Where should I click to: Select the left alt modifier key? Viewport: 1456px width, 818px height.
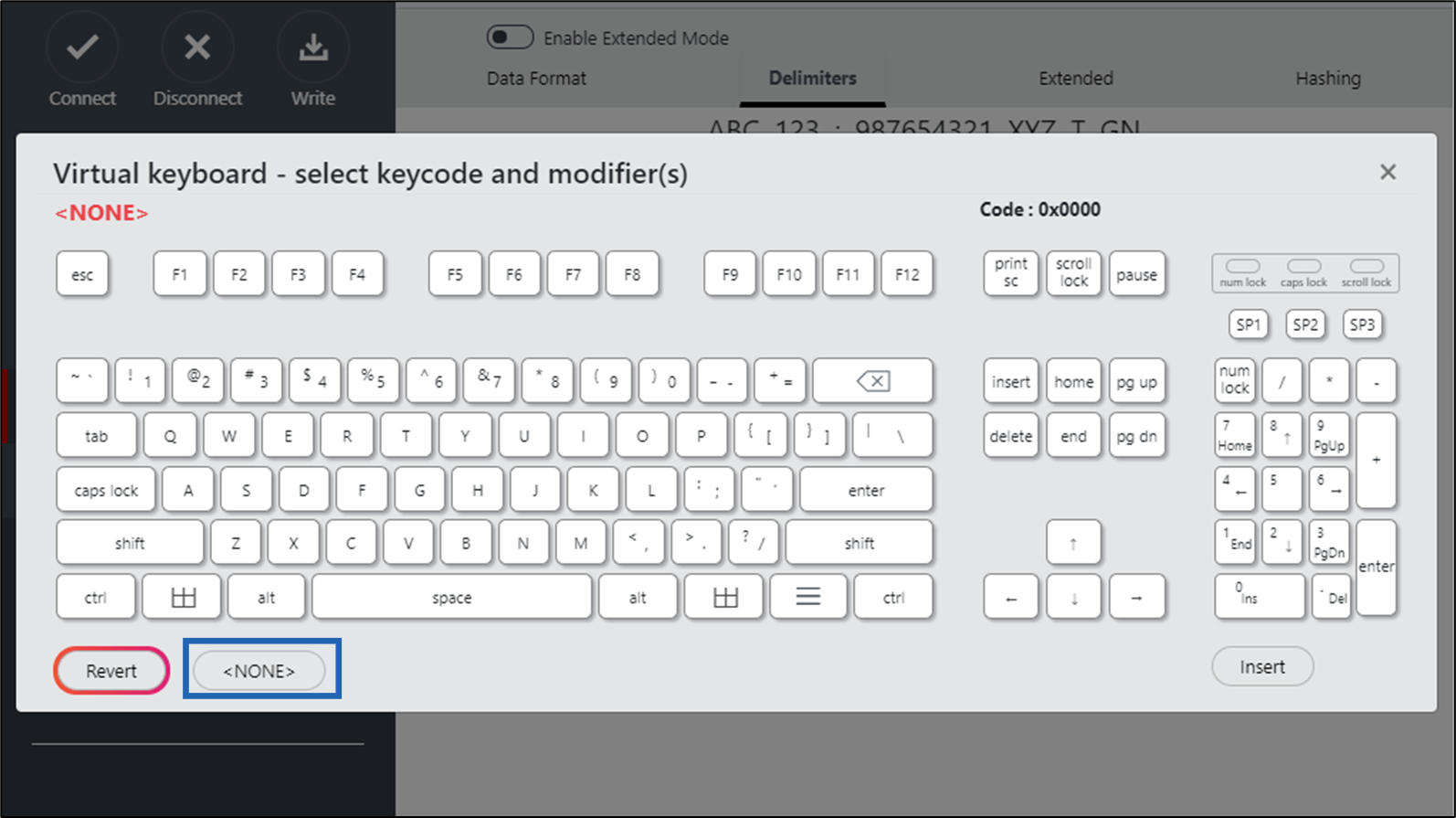[x=266, y=597]
